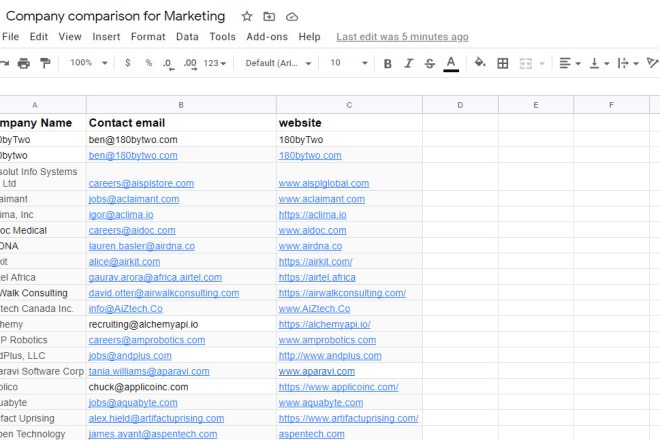Viewport: 660px width, 440px height.
Task: Select the plain '180byTwo' website cell
Action: [349, 140]
